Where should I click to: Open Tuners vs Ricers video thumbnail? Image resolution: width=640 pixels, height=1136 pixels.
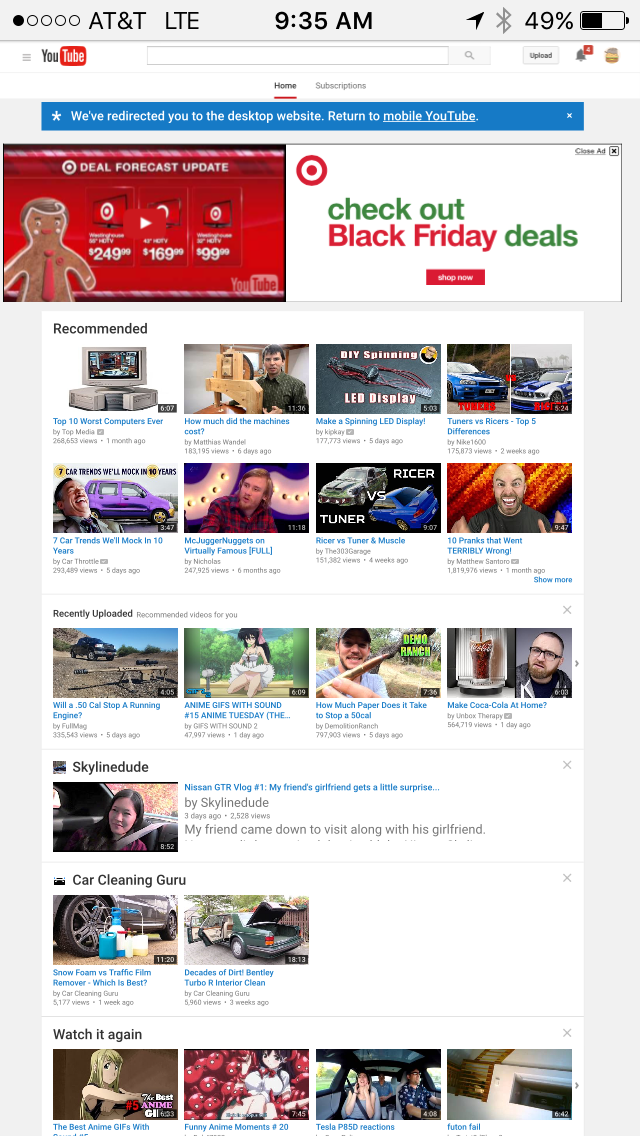(x=510, y=378)
